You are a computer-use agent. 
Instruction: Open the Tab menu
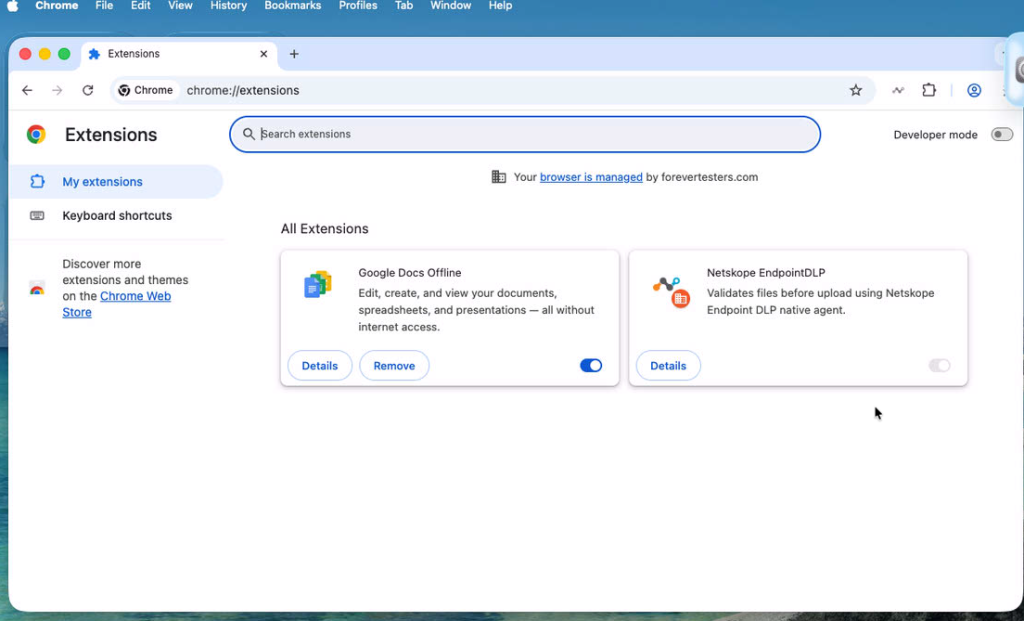click(404, 6)
